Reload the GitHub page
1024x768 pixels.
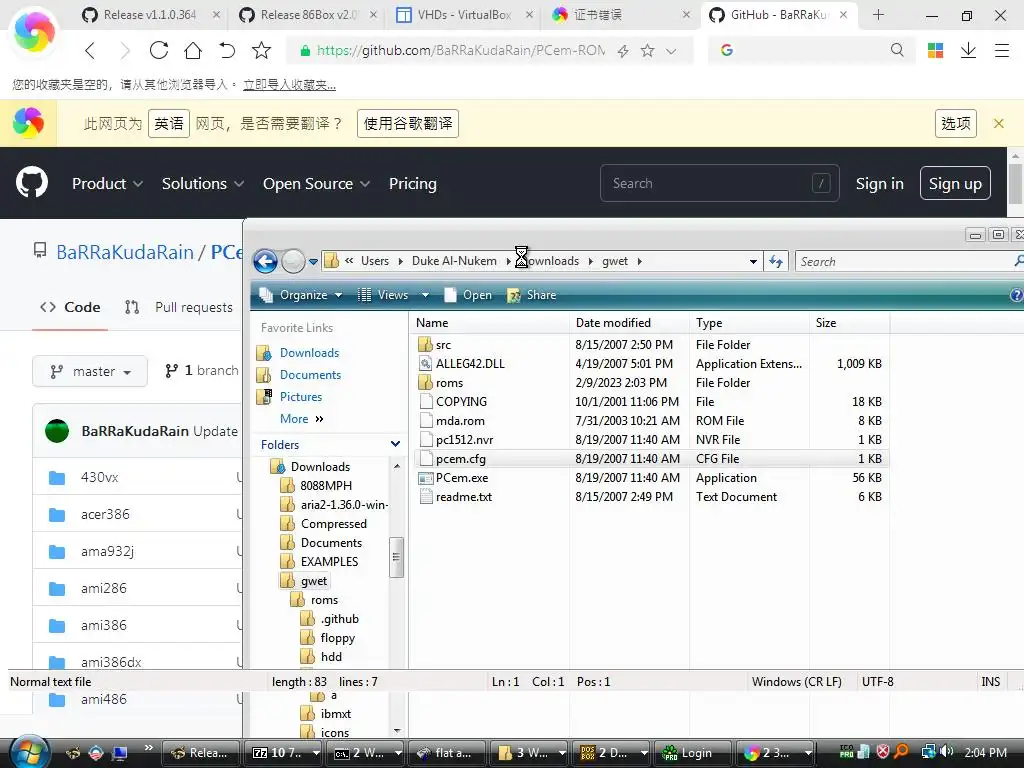point(159,50)
